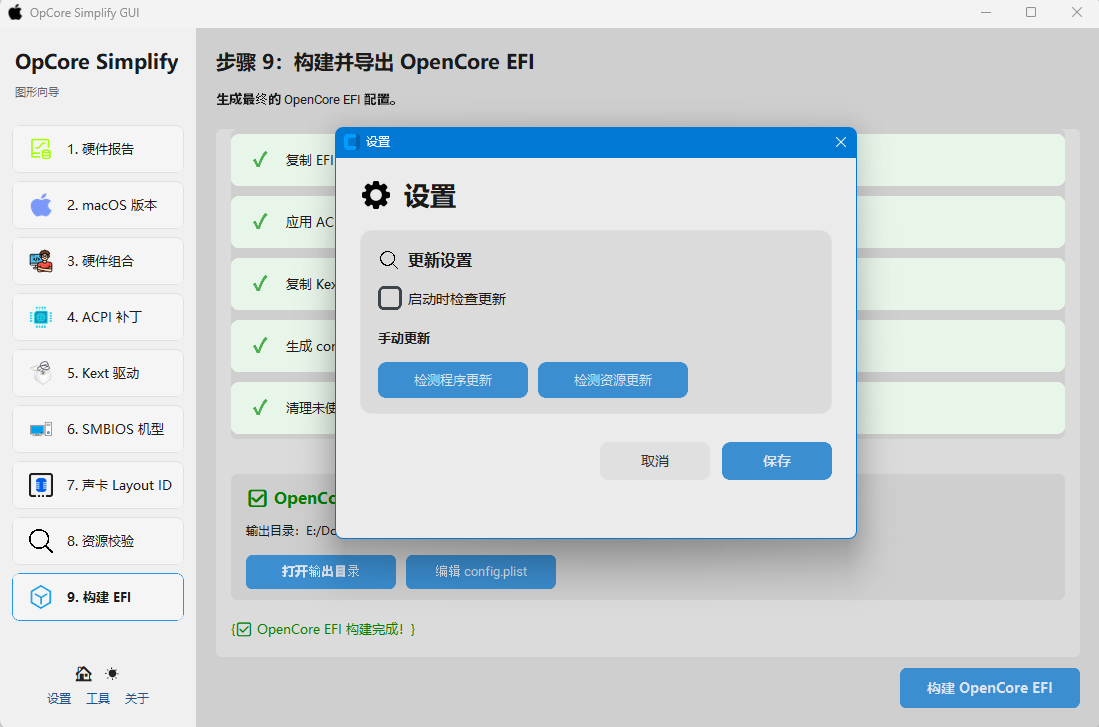
Task: Click the Apple icon for macOS 版本
Action: coord(41,205)
